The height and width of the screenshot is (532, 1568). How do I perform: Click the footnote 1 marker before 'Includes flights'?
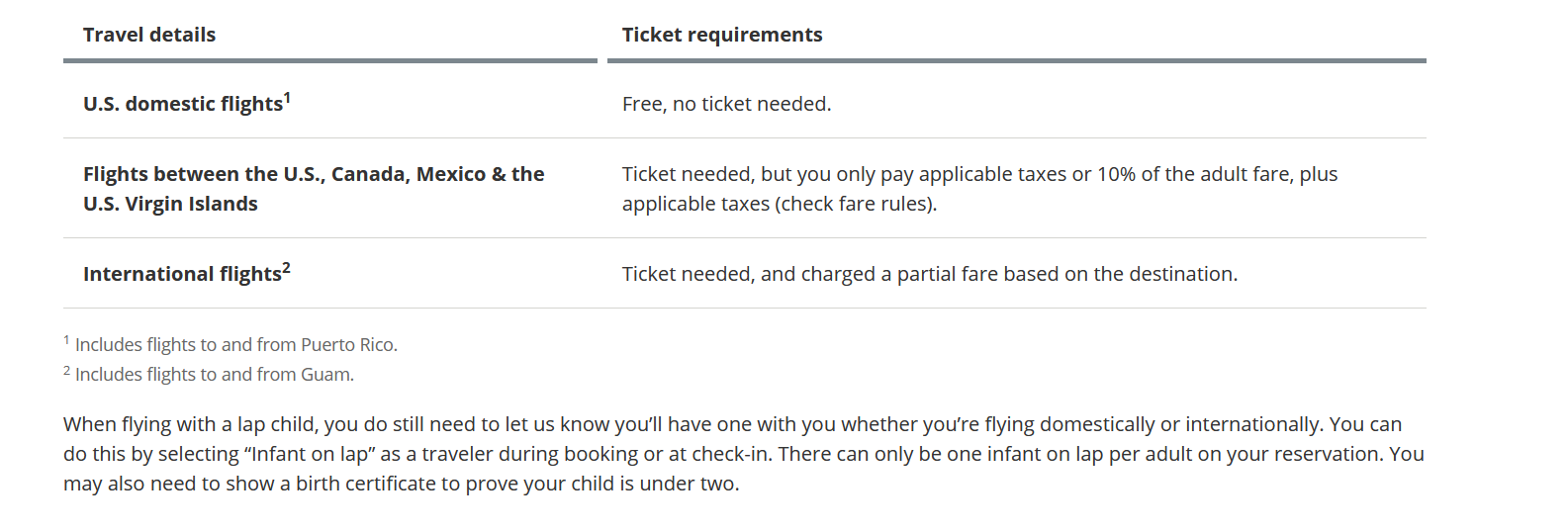[x=66, y=339]
